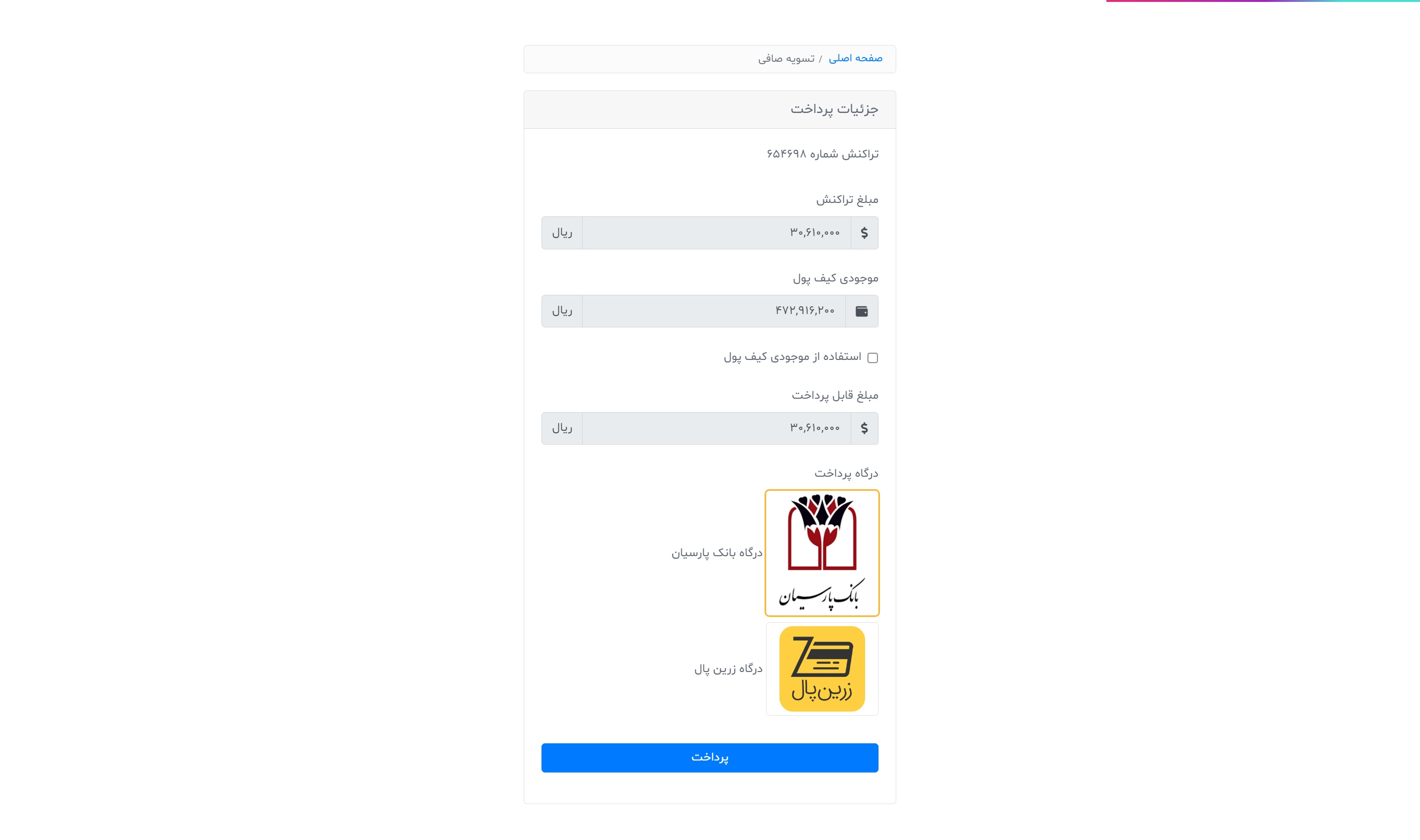The height and width of the screenshot is (840, 1420).
Task: Select the Zarinpal payment gateway icon
Action: click(821, 668)
